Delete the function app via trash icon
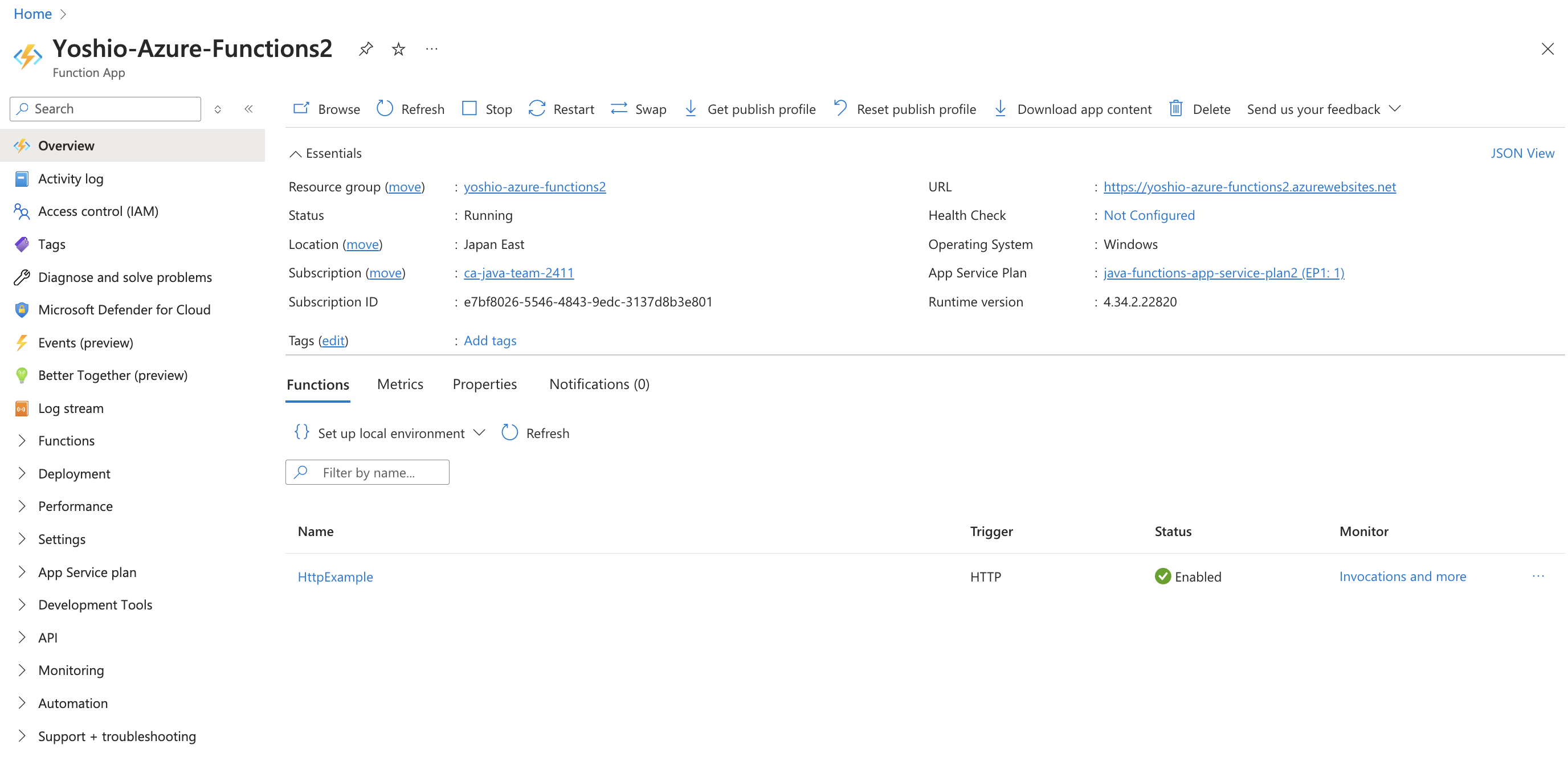This screenshot has width=1568, height=761. pyautogui.click(x=1175, y=109)
